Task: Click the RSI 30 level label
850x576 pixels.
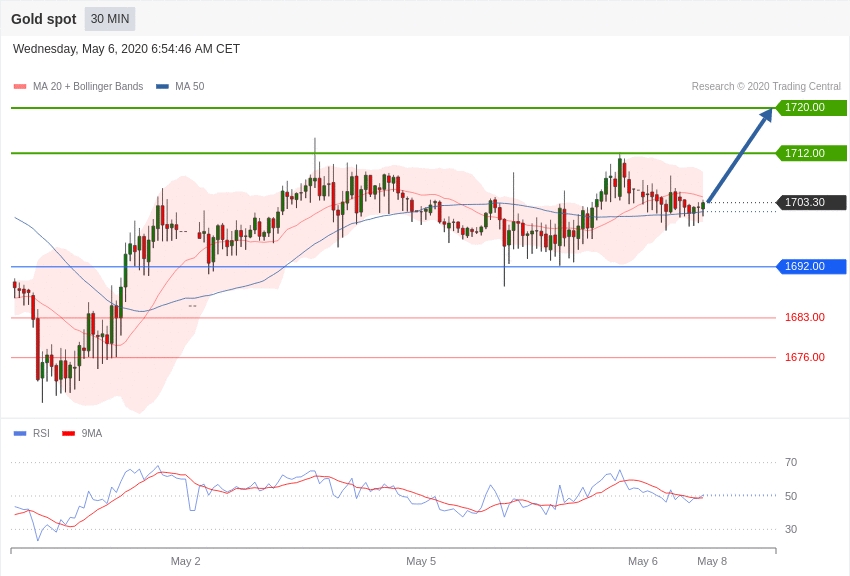Action: (x=791, y=529)
